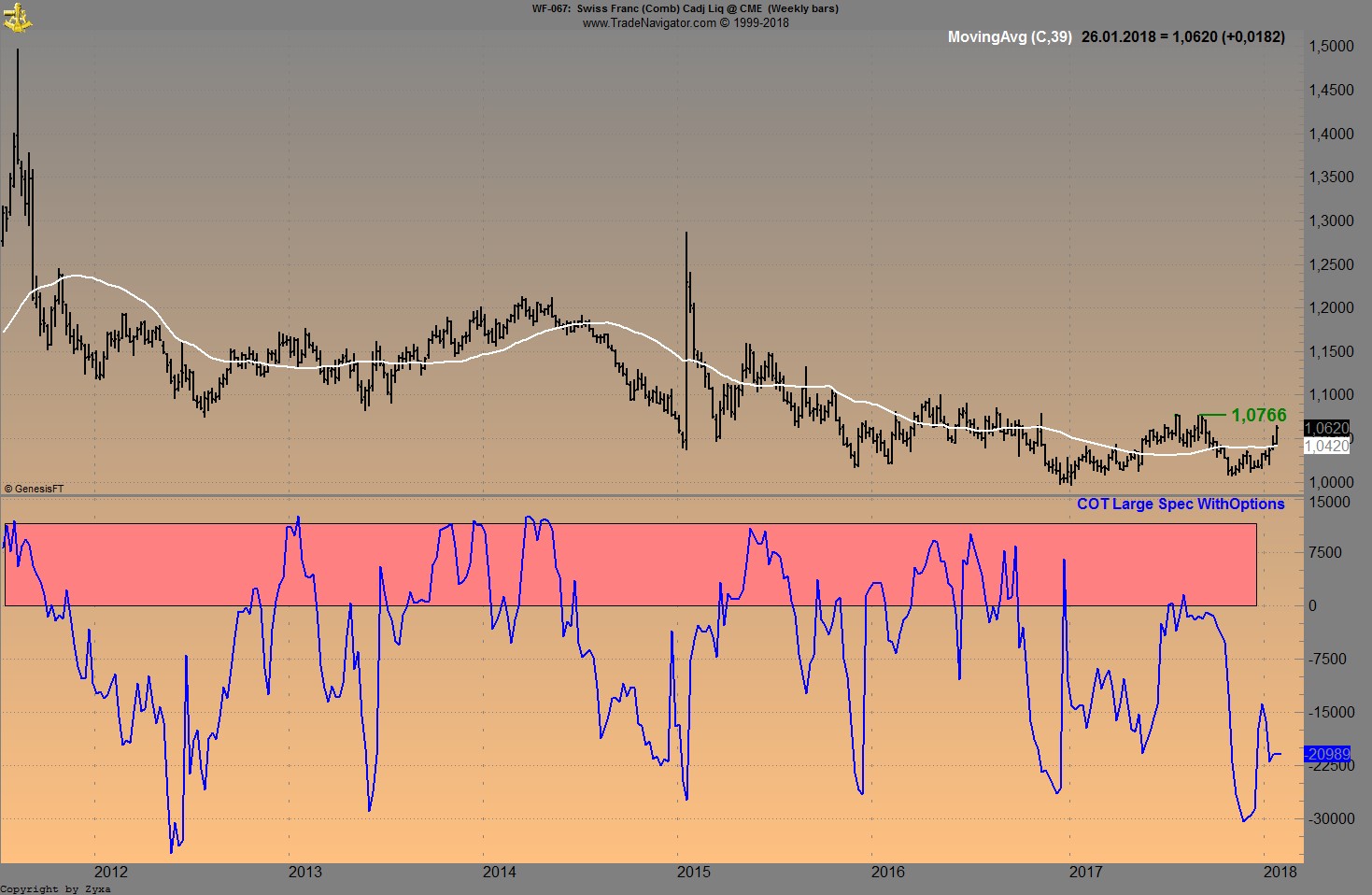Click the -7500 label on the COT axis

pos(1327,659)
